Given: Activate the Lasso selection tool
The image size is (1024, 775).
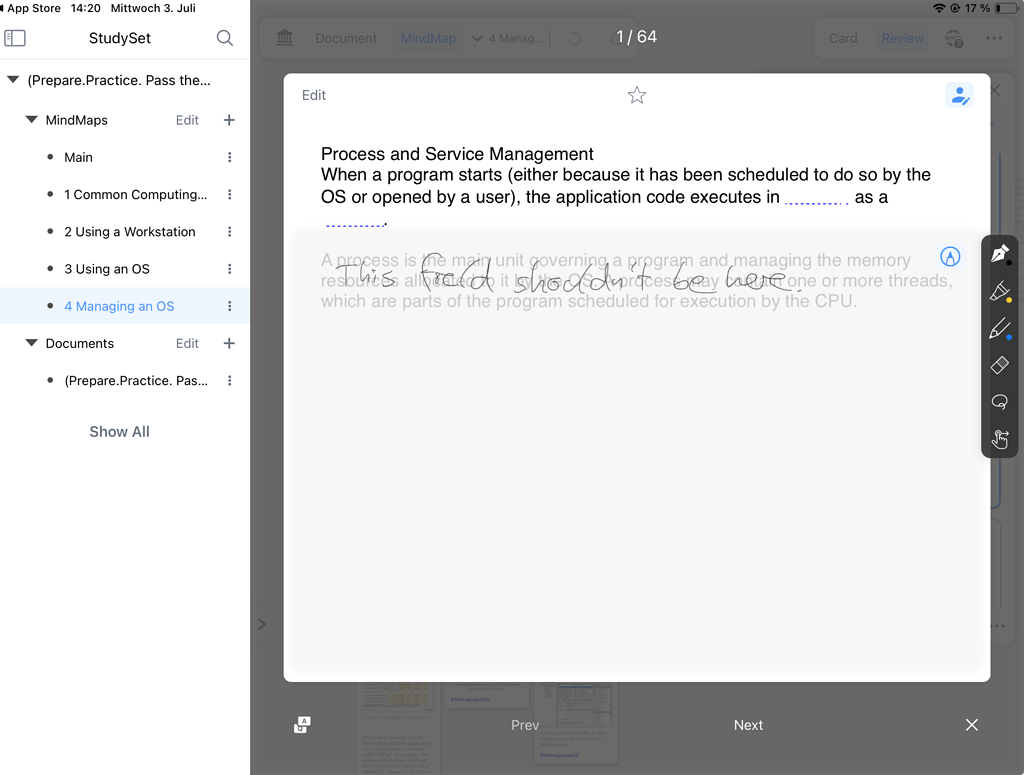Looking at the screenshot, I should pyautogui.click(x=999, y=401).
